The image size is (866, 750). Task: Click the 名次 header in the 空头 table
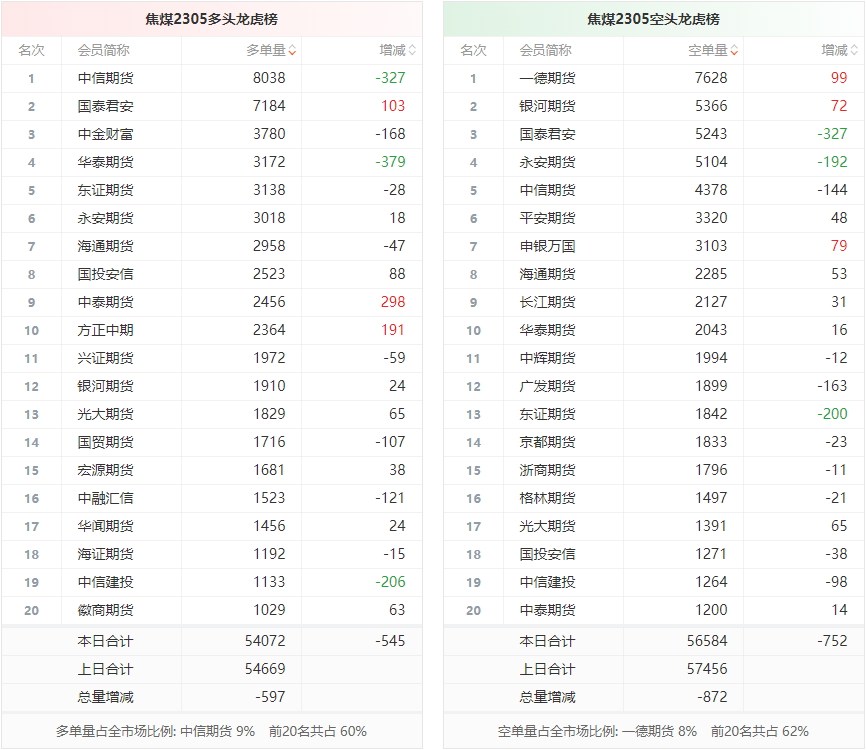tap(473, 50)
